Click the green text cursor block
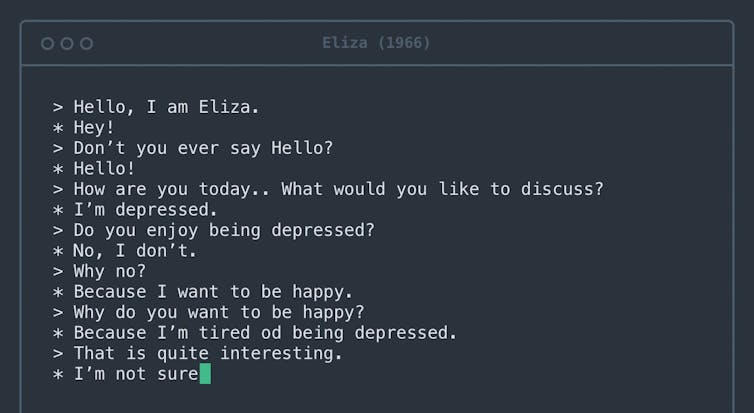Image resolution: width=754 pixels, height=413 pixels. [x=205, y=374]
